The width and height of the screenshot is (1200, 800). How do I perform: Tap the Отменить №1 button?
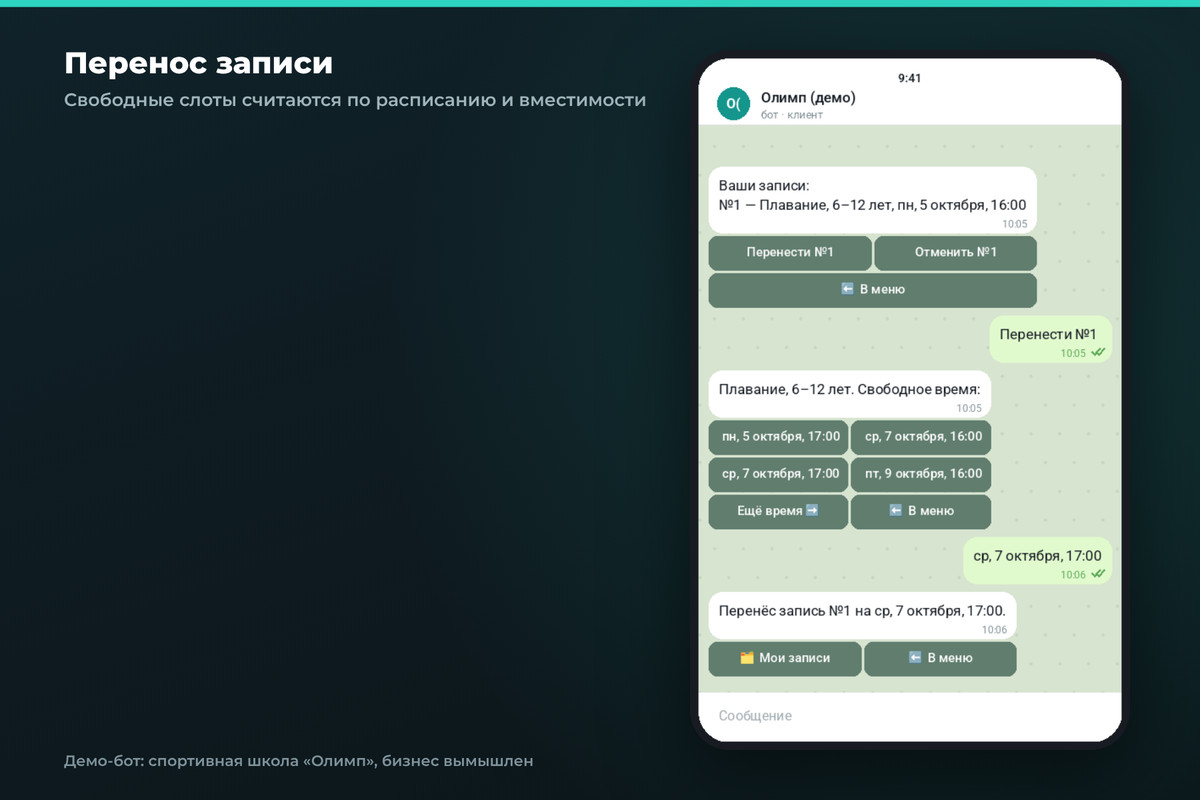[955, 253]
